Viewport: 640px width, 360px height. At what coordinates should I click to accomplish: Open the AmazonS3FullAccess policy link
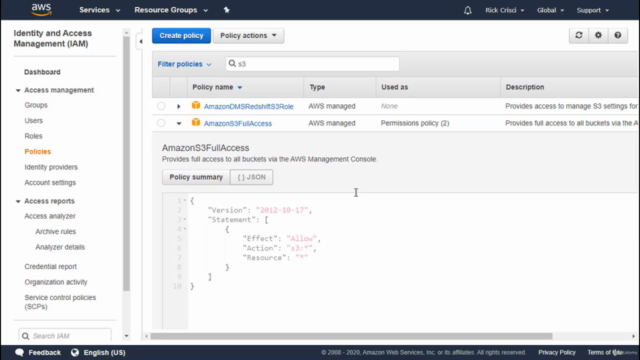[238, 123]
